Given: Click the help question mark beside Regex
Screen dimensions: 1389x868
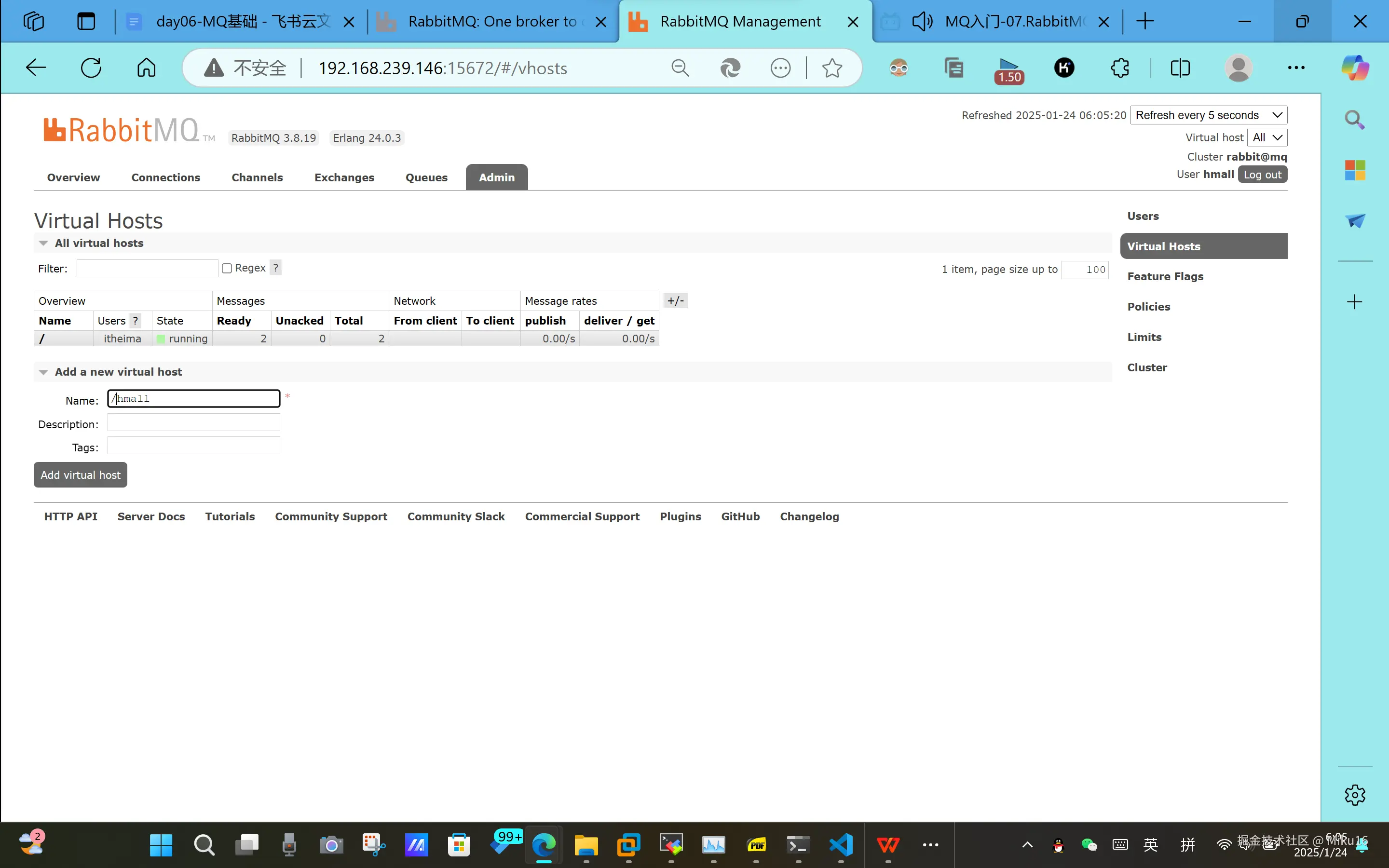Looking at the screenshot, I should click(275, 268).
